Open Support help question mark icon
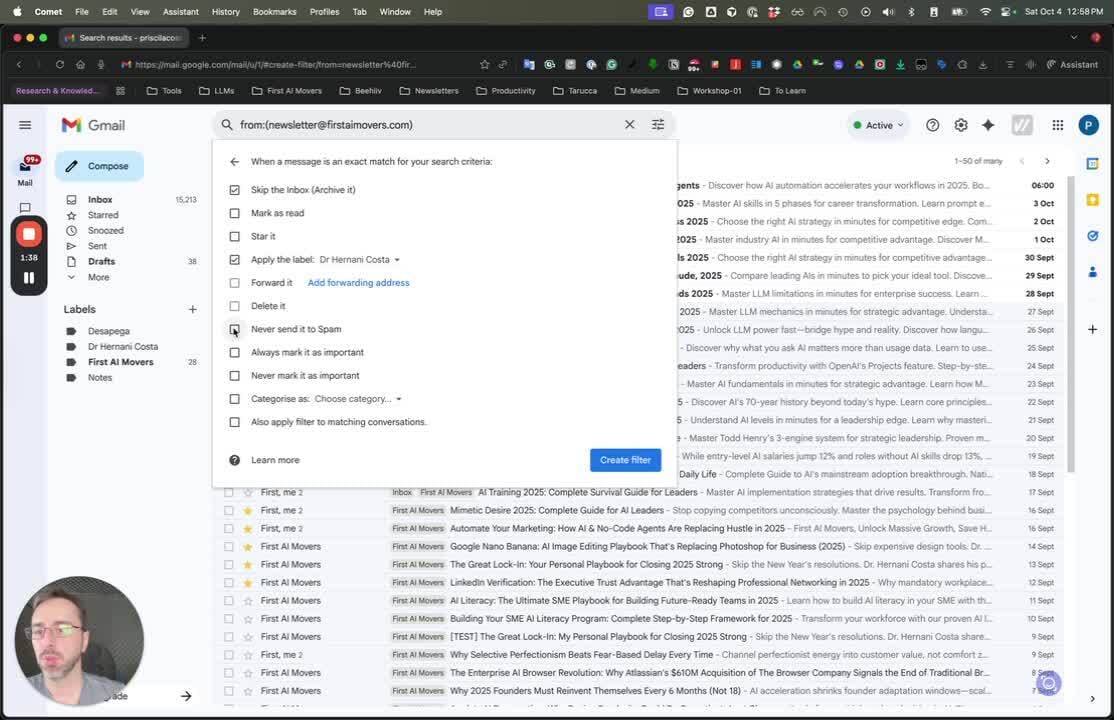The image size is (1114, 720). click(932, 125)
